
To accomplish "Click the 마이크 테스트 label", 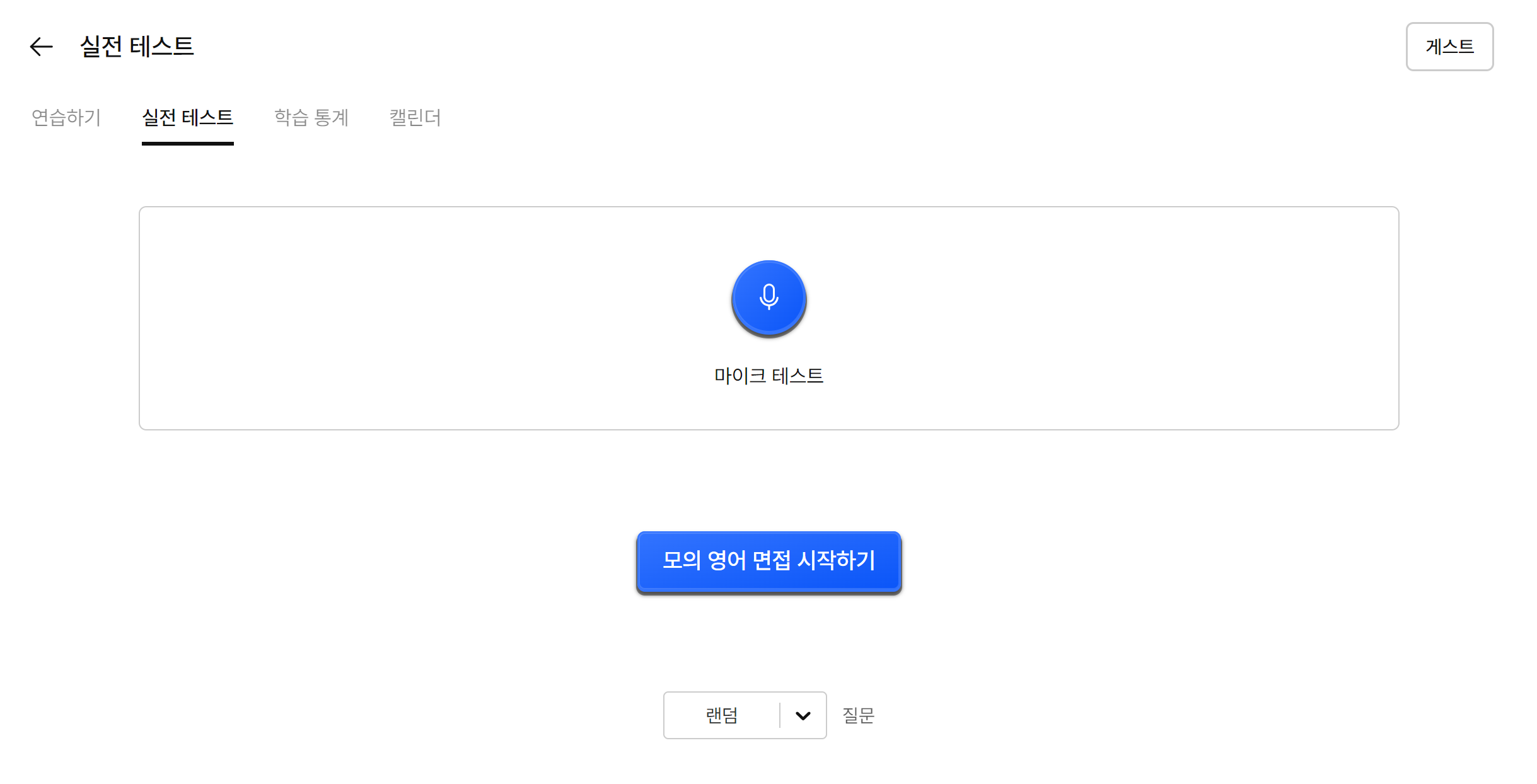I will pyautogui.click(x=768, y=376).
